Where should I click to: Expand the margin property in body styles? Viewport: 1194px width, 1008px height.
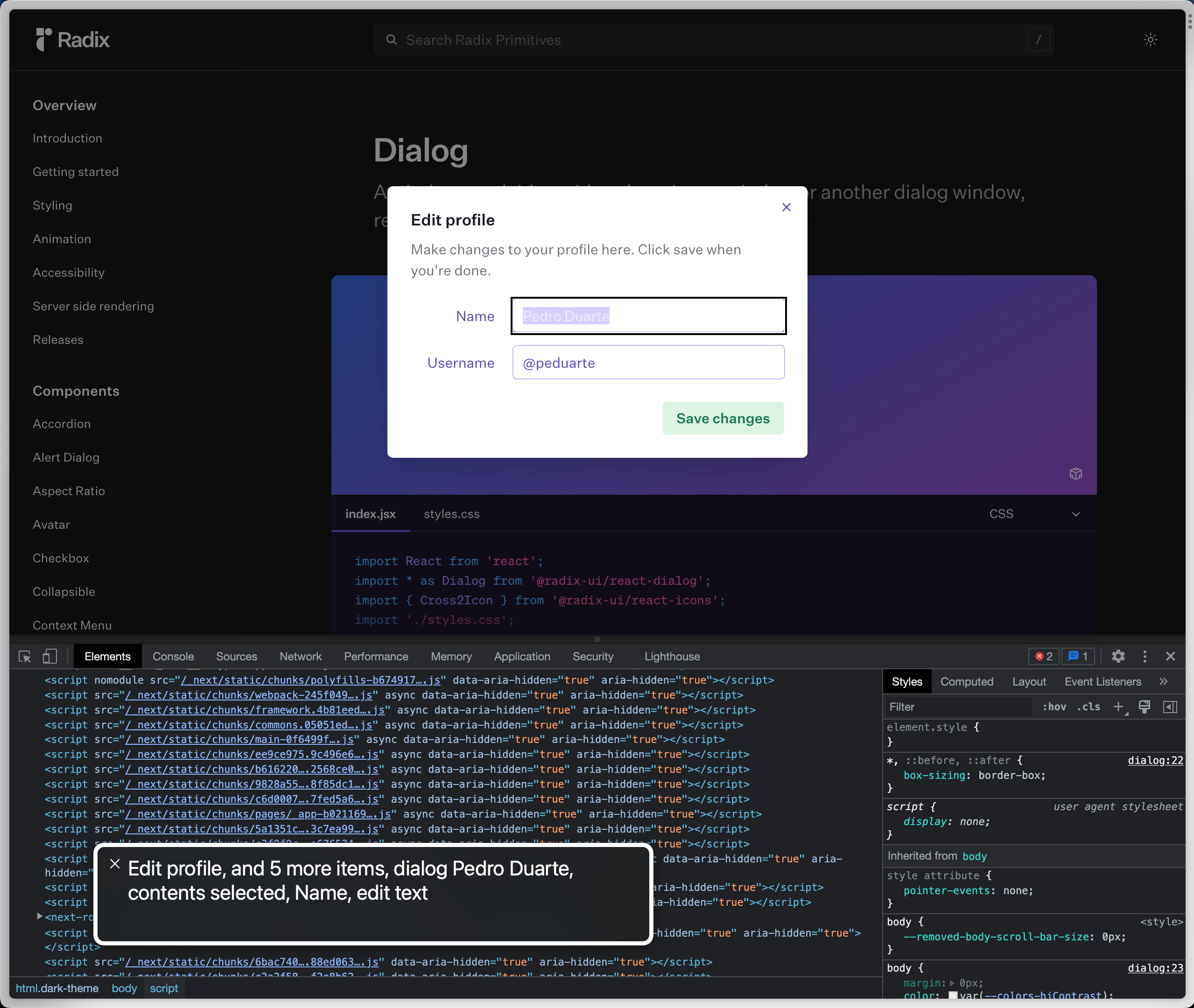952,983
